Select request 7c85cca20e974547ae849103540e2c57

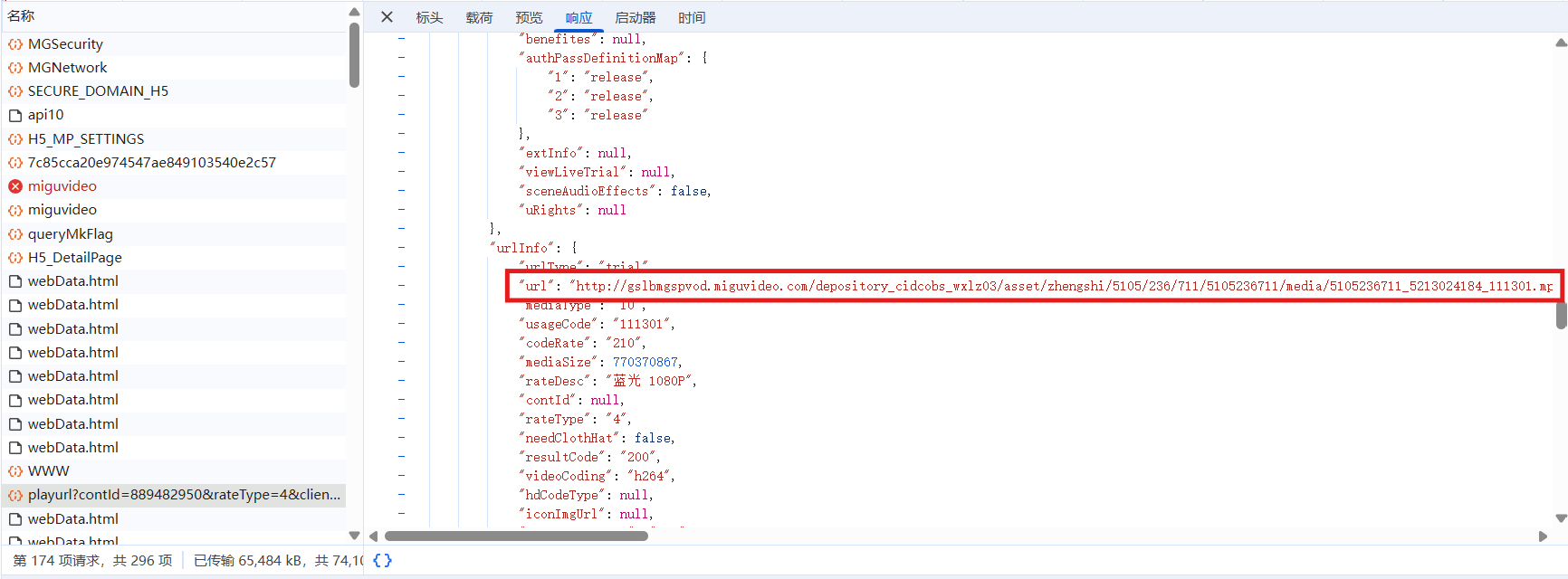tap(174, 163)
